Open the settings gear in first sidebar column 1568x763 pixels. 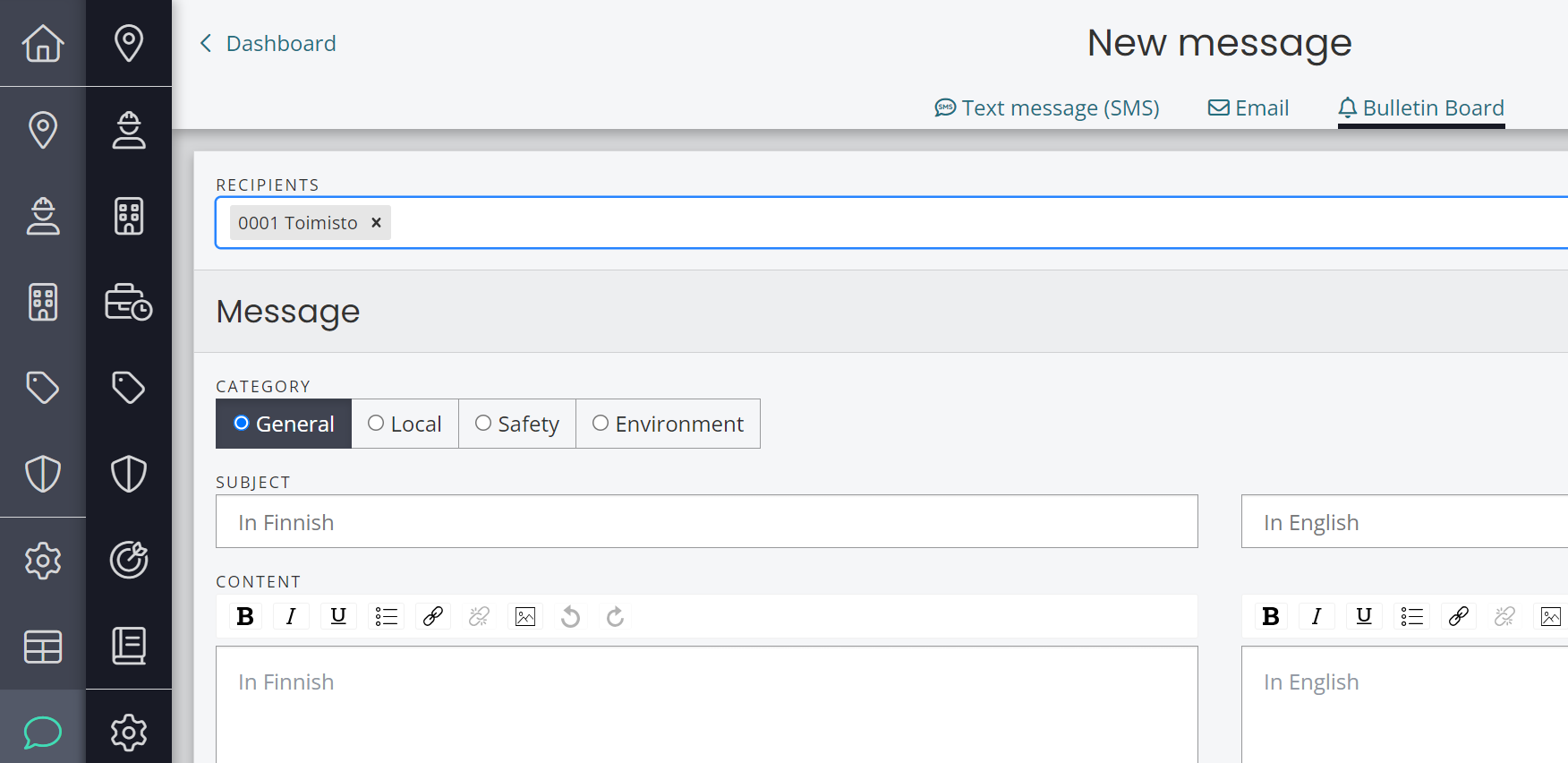pyautogui.click(x=43, y=561)
